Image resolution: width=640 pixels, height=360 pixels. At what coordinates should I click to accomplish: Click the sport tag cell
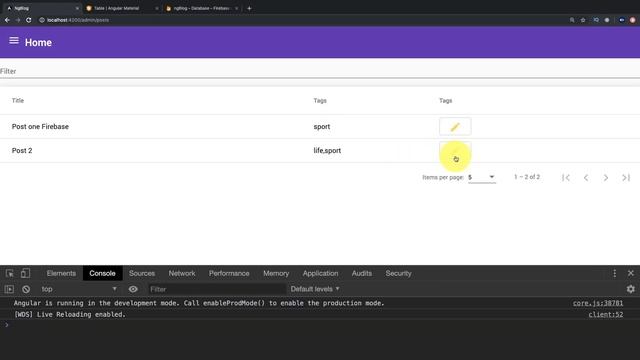[322, 127]
